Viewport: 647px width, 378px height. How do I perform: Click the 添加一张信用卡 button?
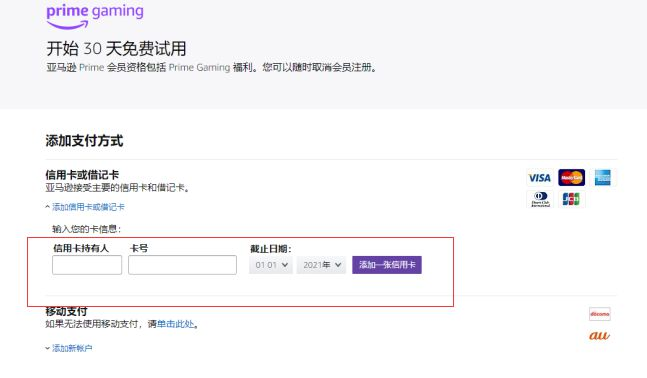coord(387,265)
